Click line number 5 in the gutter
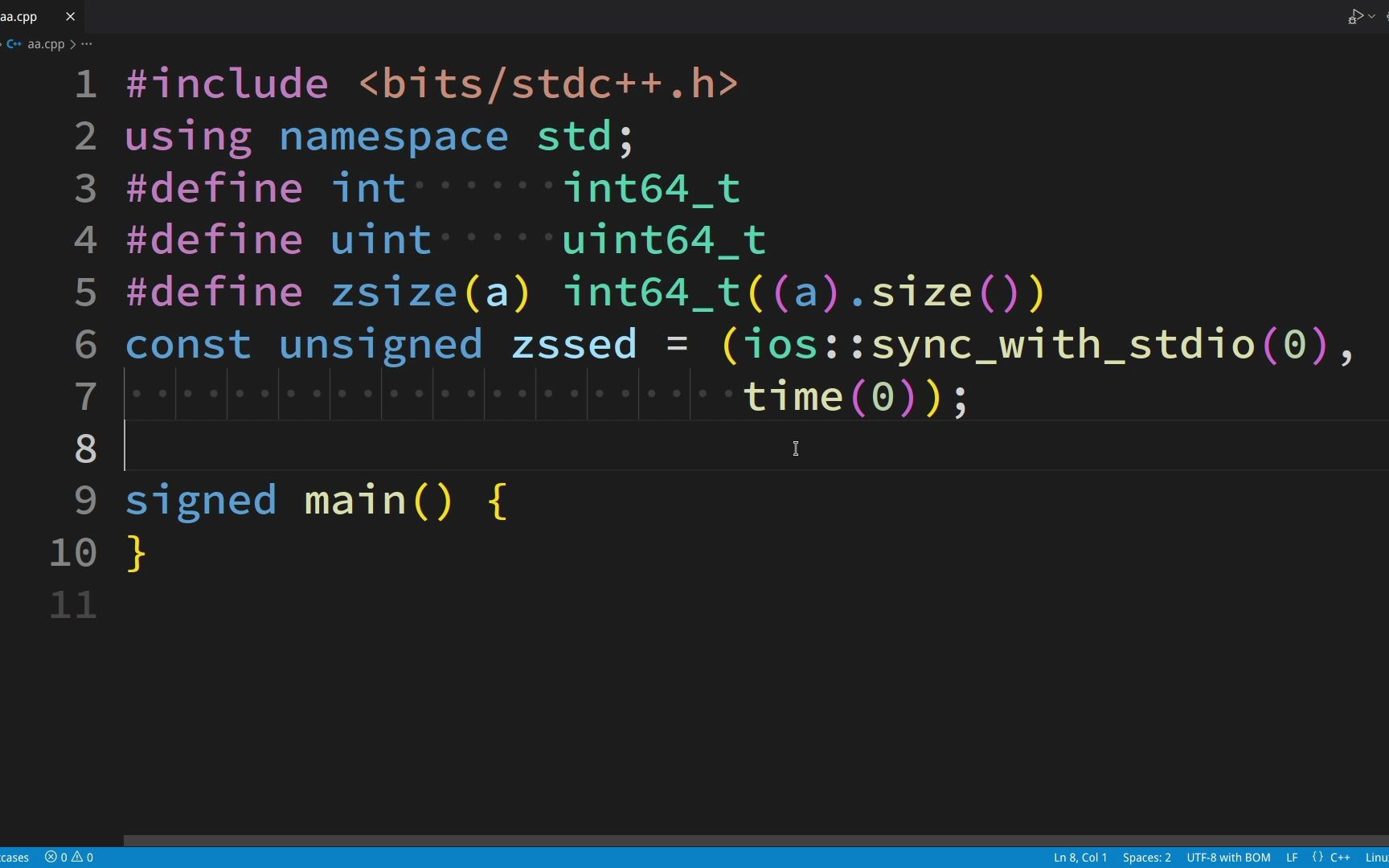Viewport: 1389px width, 868px height. click(86, 292)
